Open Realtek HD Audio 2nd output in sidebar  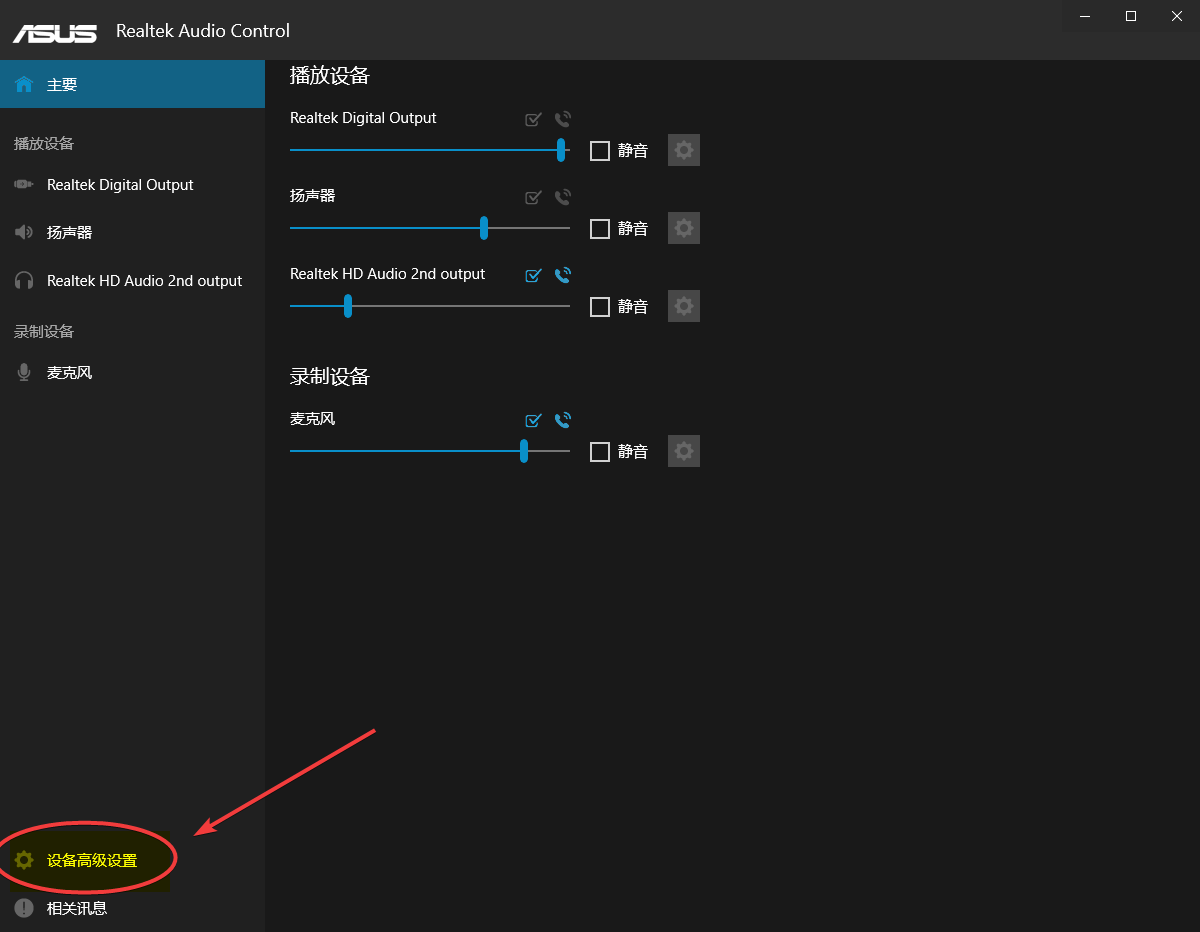[x=144, y=281]
